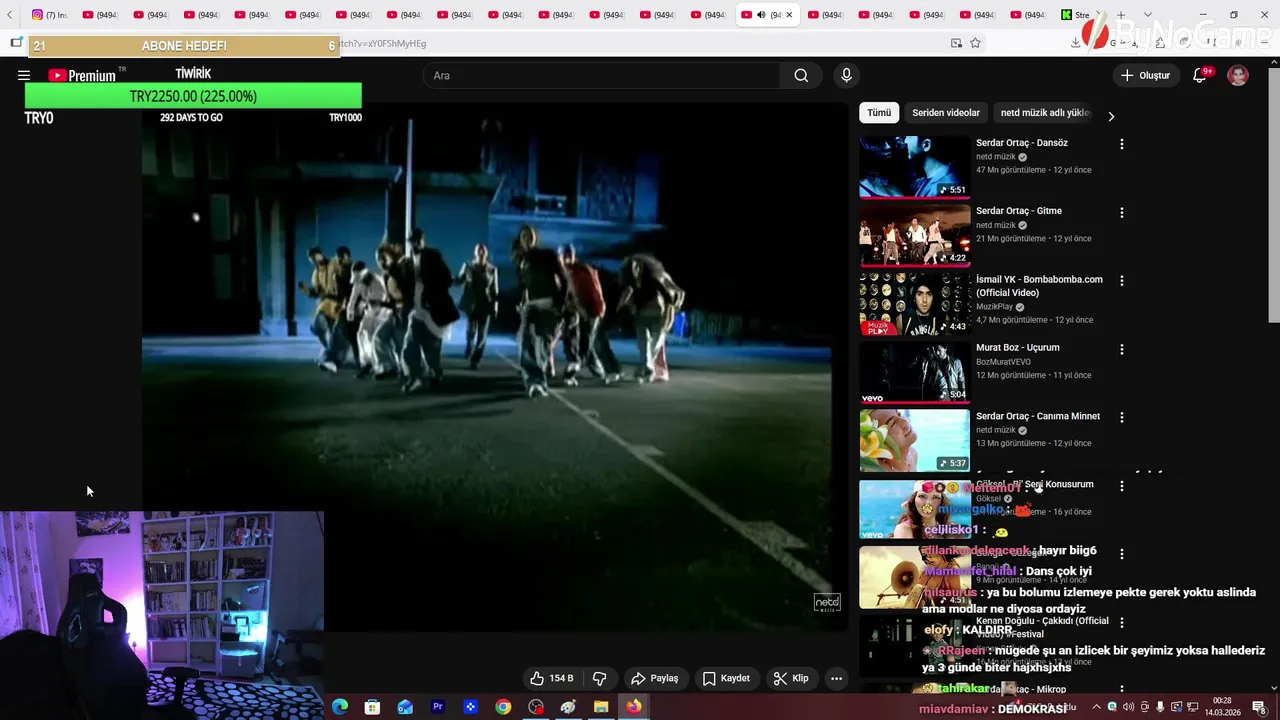Show more filter chips with right arrow
Screen dimensions: 1280x720
point(1111,116)
